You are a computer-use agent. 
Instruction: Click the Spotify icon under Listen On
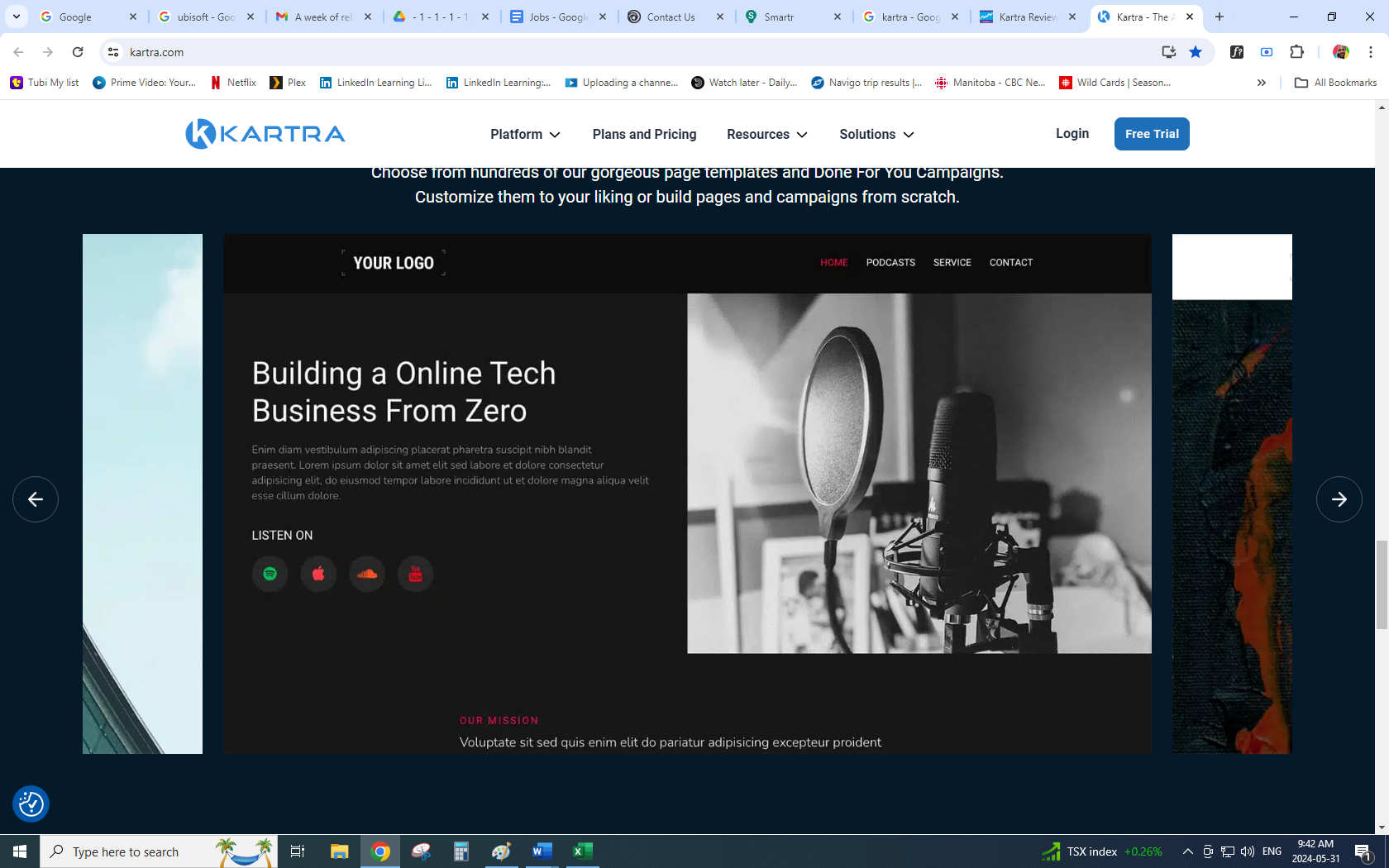270,574
